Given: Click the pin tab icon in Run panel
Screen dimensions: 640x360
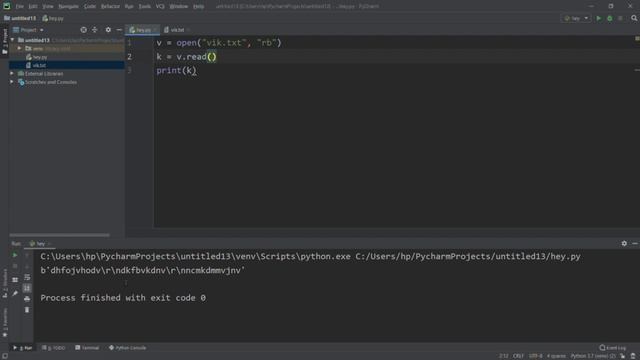Looking at the screenshot, I should pyautogui.click(x=15, y=293).
